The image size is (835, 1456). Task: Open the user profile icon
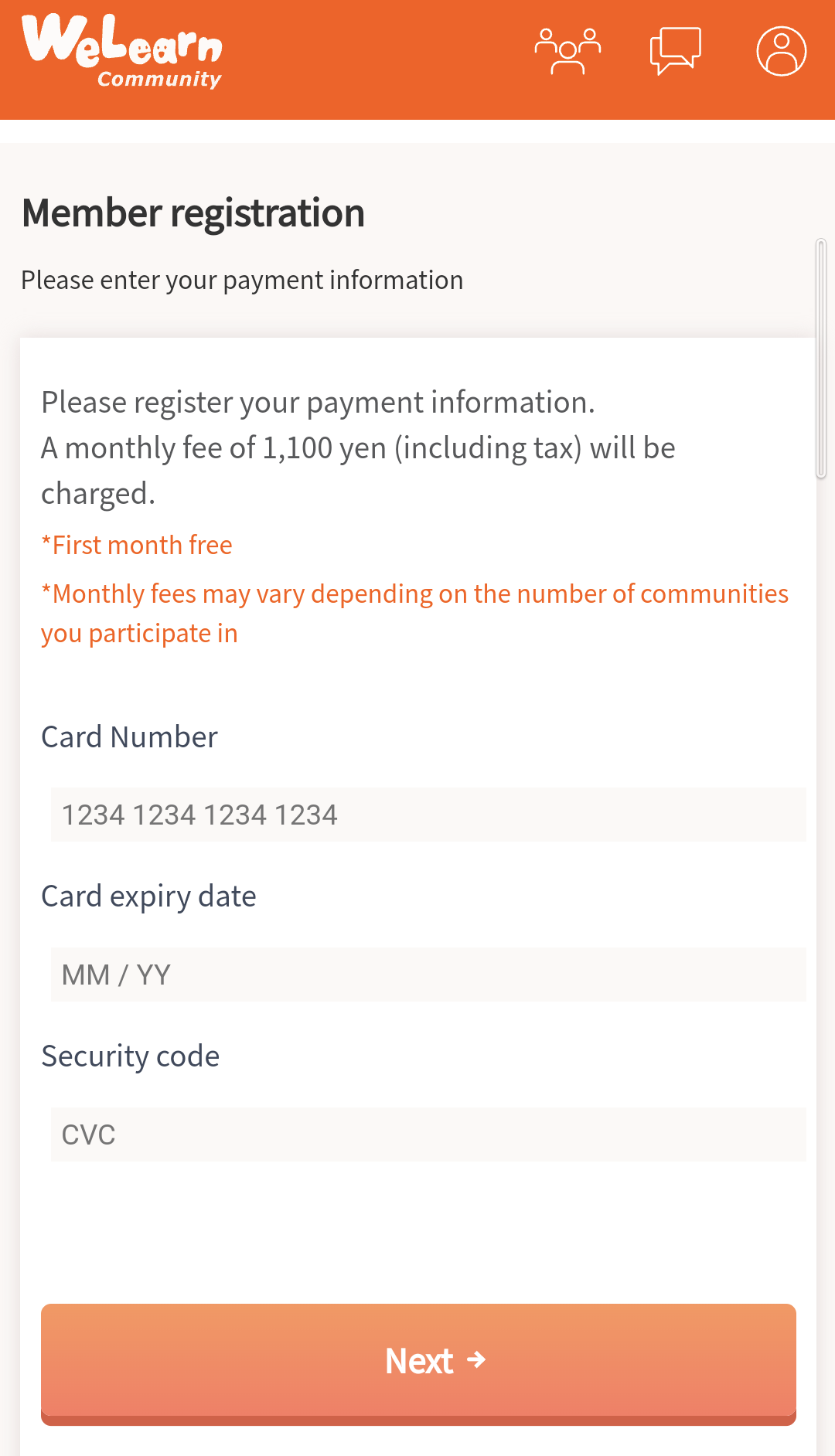coord(781,52)
